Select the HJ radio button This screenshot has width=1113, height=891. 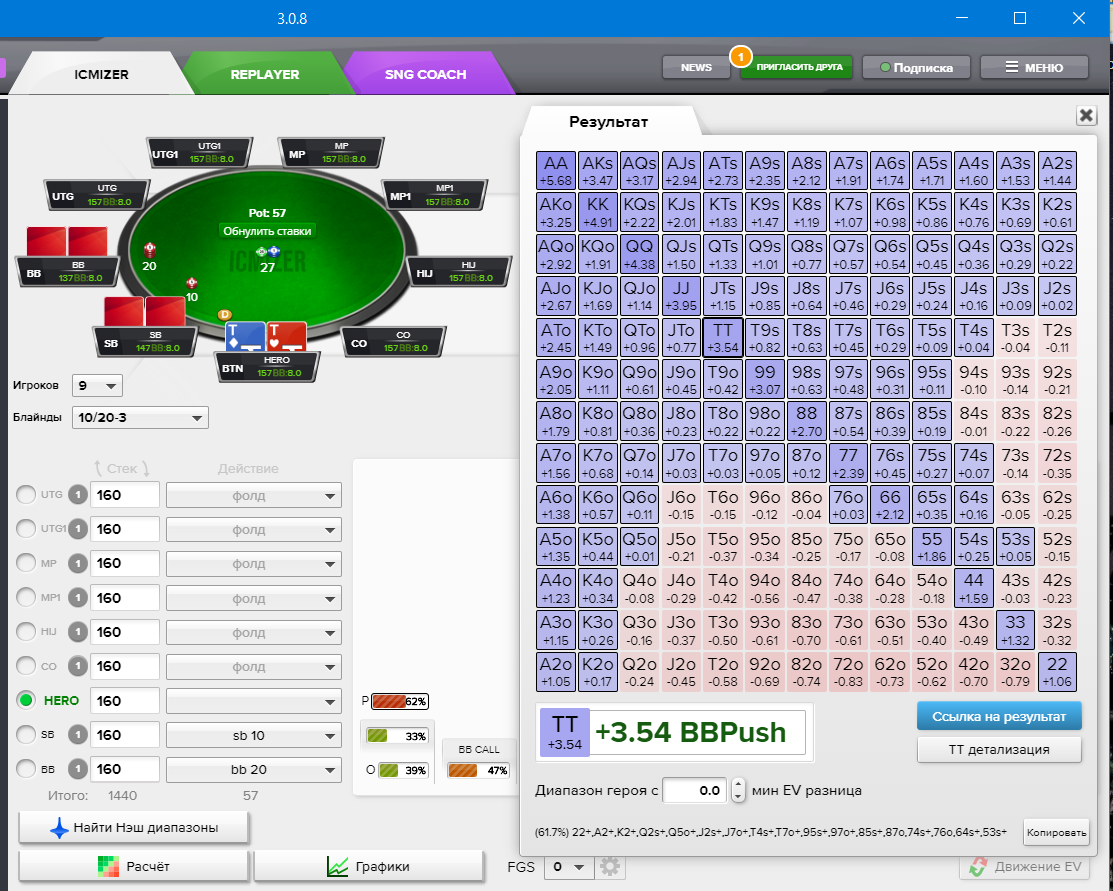coord(26,632)
